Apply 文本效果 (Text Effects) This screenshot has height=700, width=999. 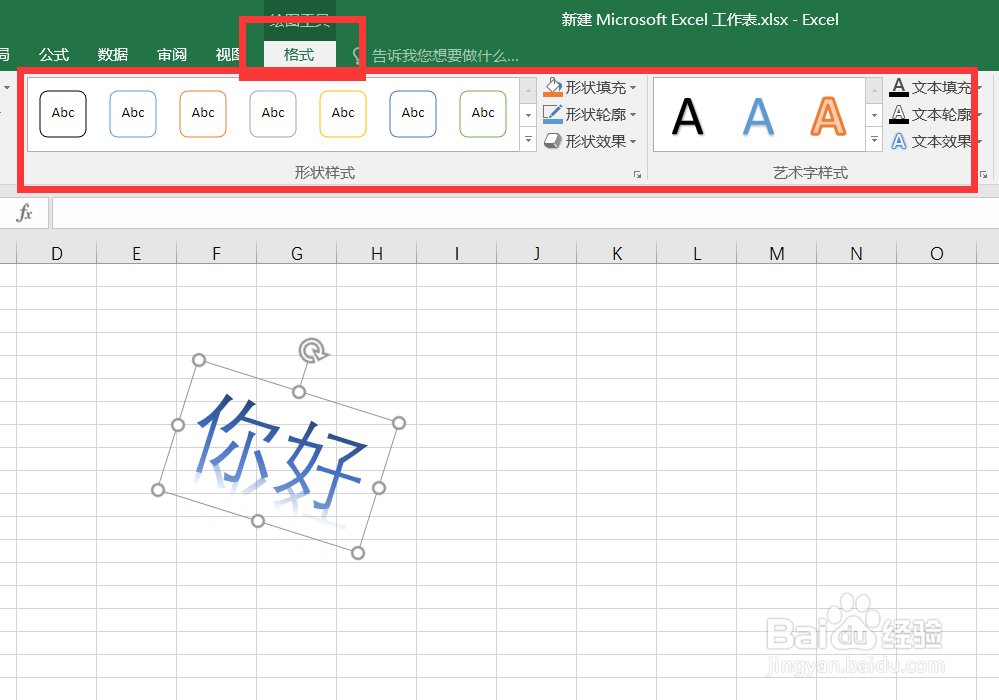(900, 140)
